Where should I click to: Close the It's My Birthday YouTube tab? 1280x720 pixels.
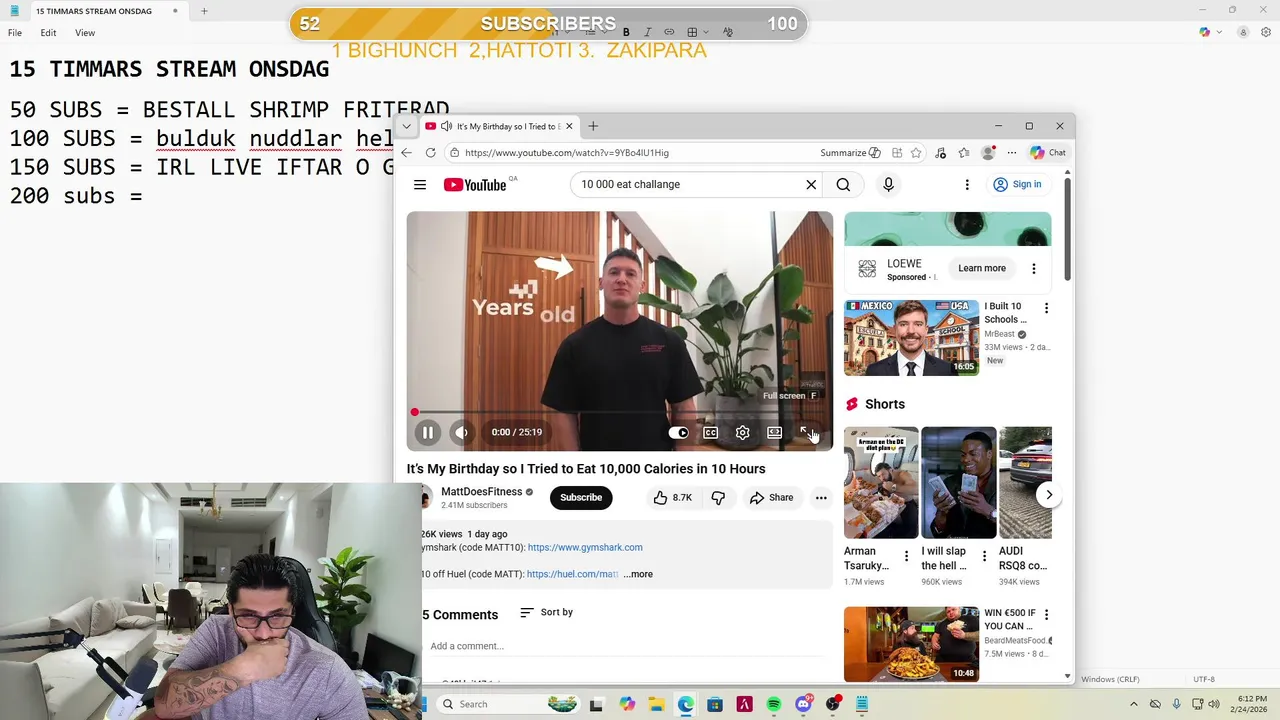(569, 126)
